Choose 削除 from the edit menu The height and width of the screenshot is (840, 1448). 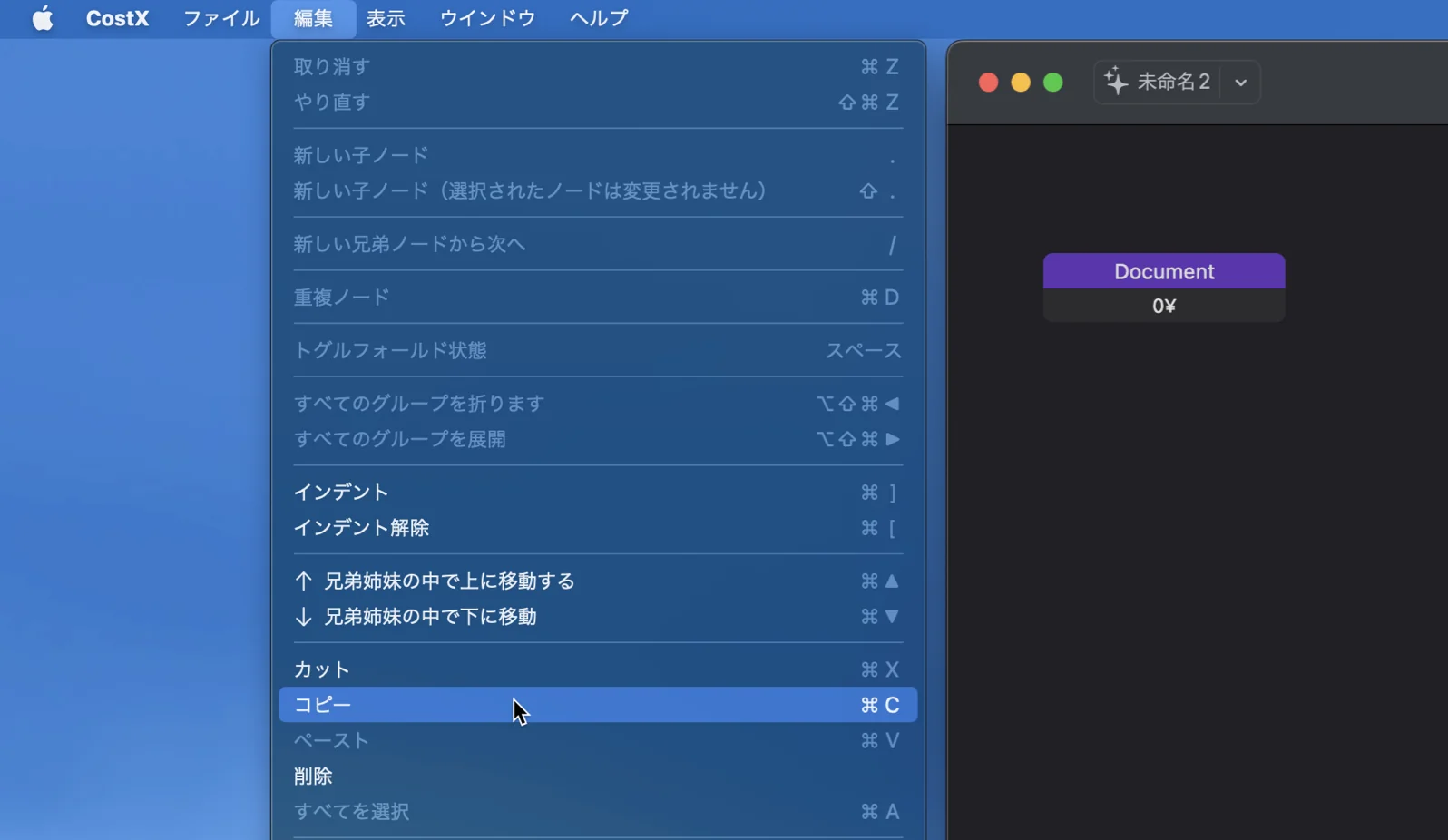pyautogui.click(x=598, y=776)
